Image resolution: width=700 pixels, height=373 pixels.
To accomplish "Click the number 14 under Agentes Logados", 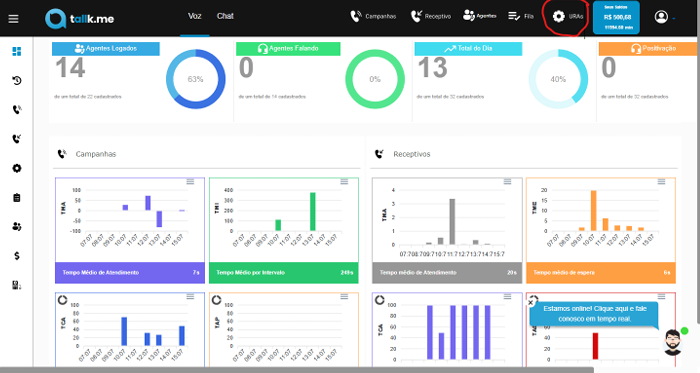I will [x=70, y=68].
